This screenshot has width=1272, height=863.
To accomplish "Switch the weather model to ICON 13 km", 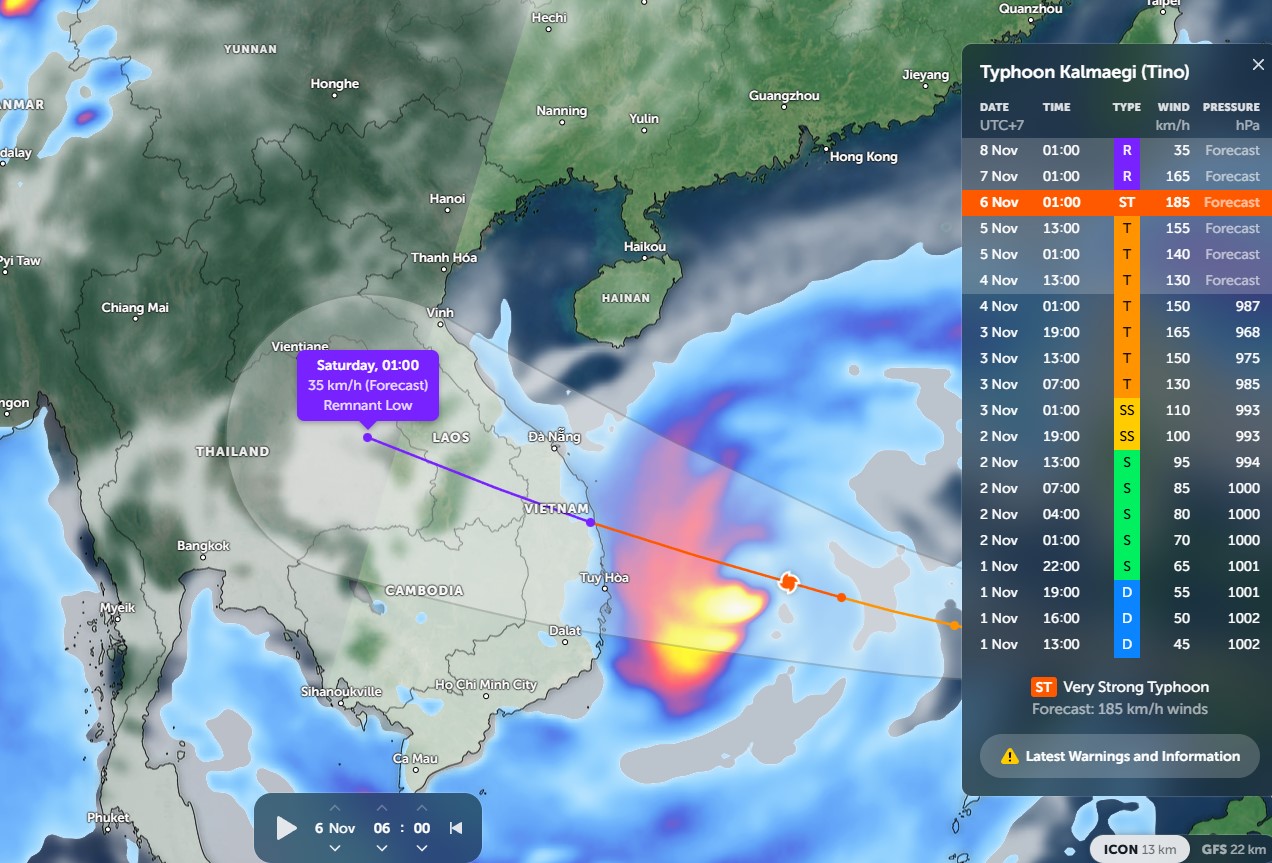I will pyautogui.click(x=1140, y=849).
